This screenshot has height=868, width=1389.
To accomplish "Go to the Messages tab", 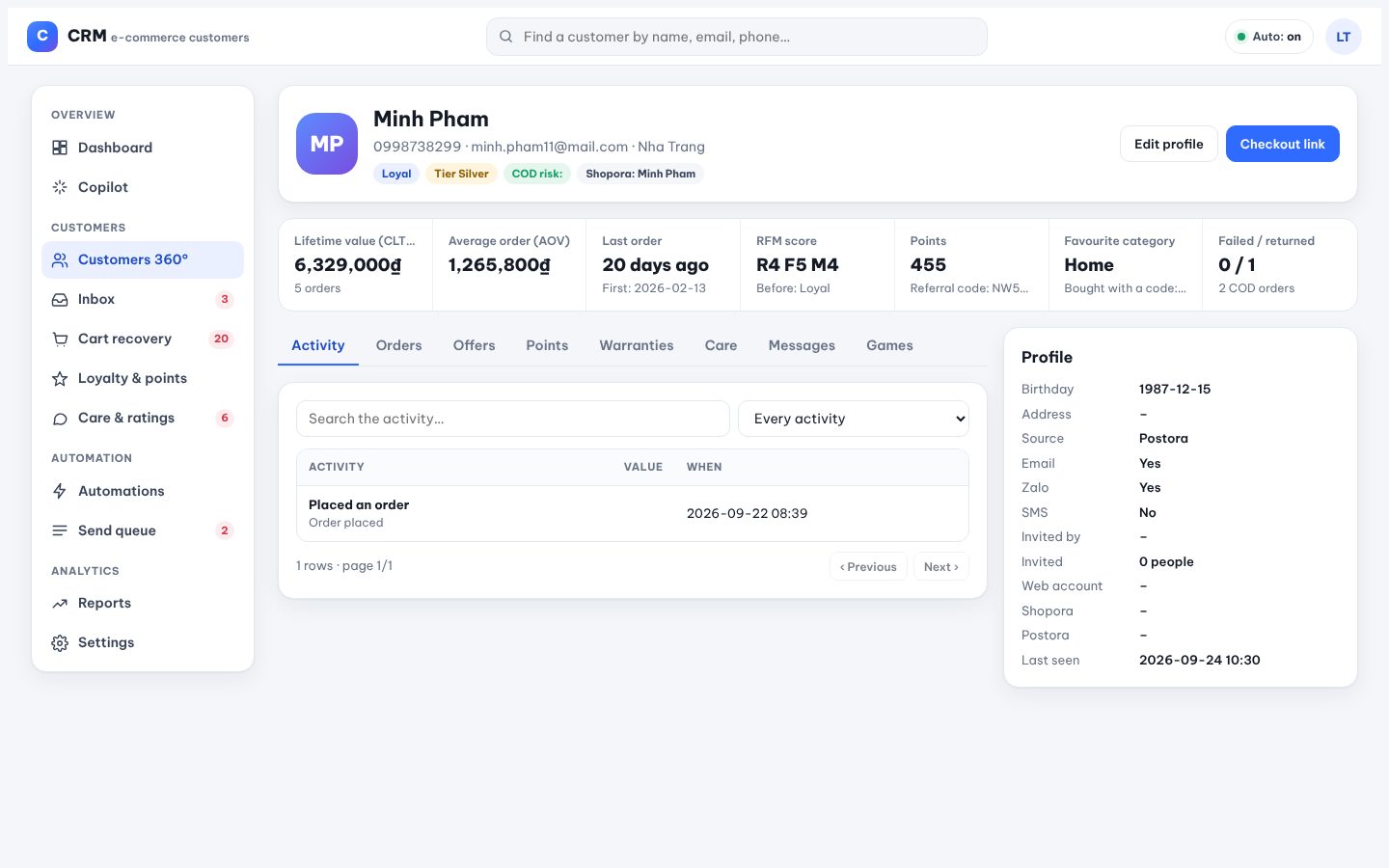I will (x=802, y=345).
